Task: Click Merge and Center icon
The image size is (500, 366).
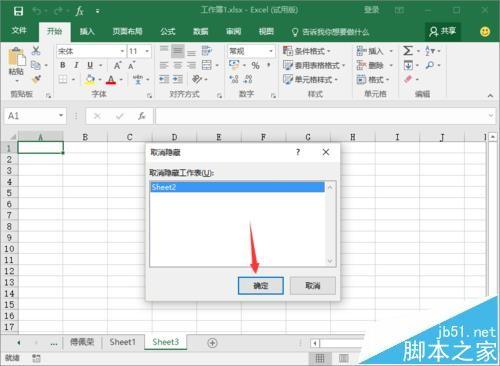Action: (207, 65)
